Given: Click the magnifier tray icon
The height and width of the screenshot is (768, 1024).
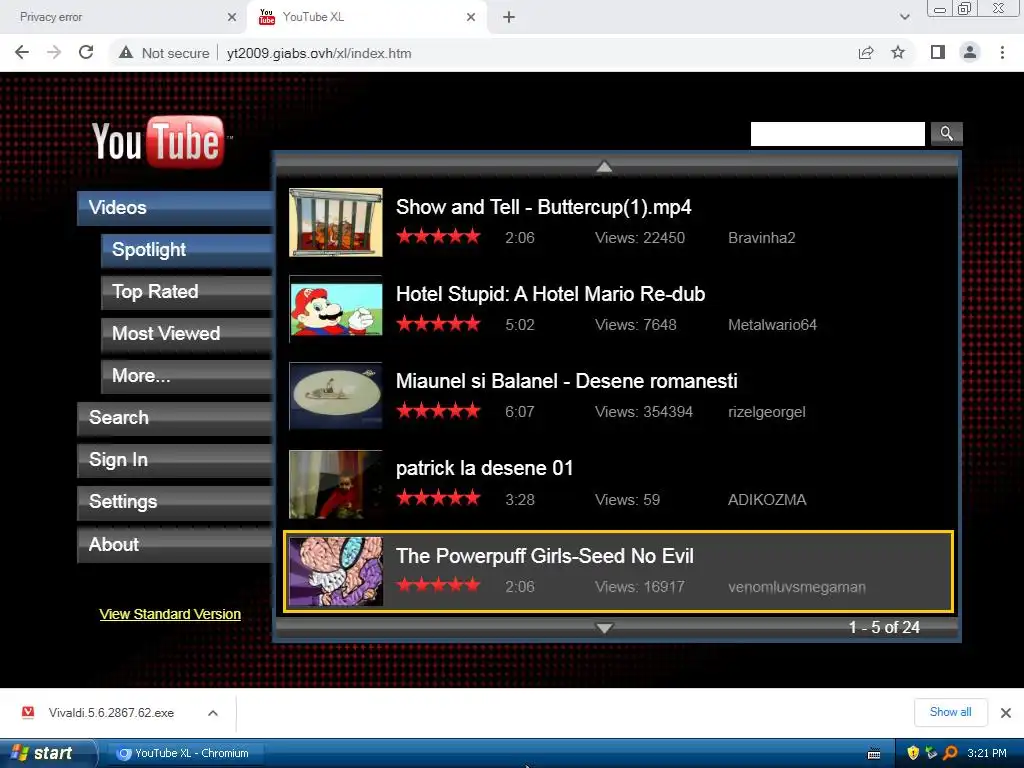Looking at the screenshot, I should click(x=950, y=753).
